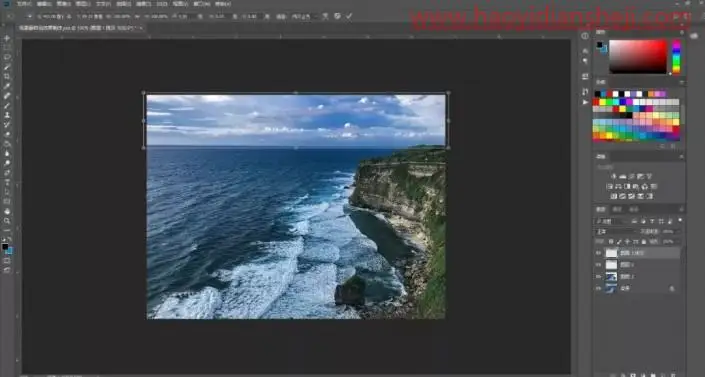Select the Gradient tool

(7, 144)
